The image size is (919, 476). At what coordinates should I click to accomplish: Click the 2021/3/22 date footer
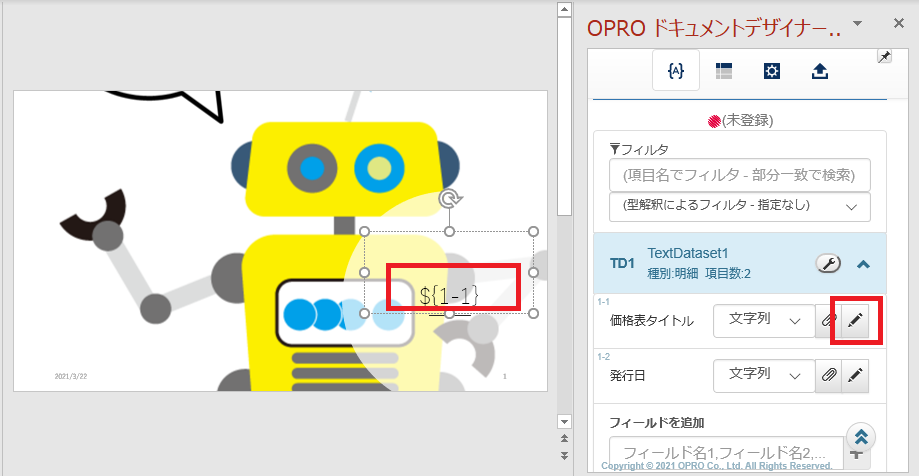coord(70,376)
